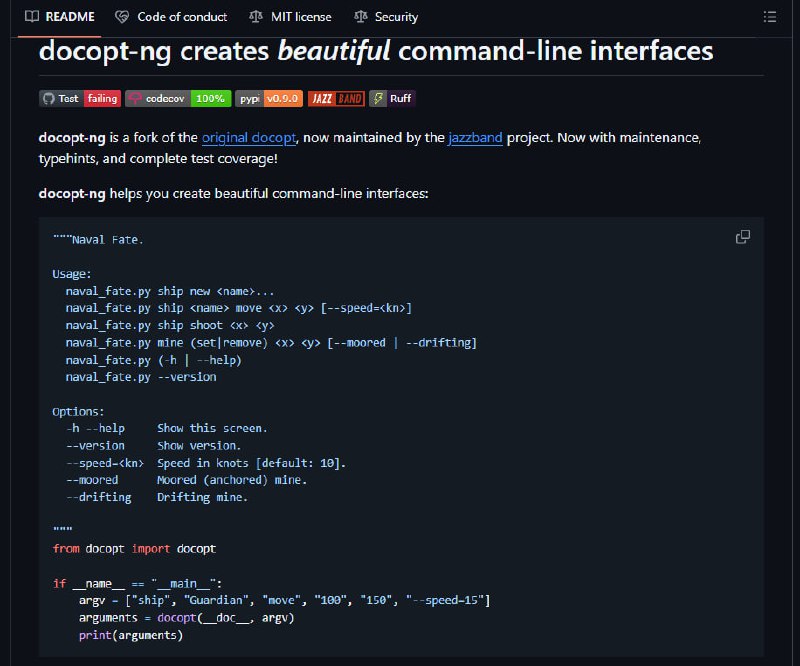Click the "--drifting" option line
This screenshot has width=800, height=666.
coord(157,498)
